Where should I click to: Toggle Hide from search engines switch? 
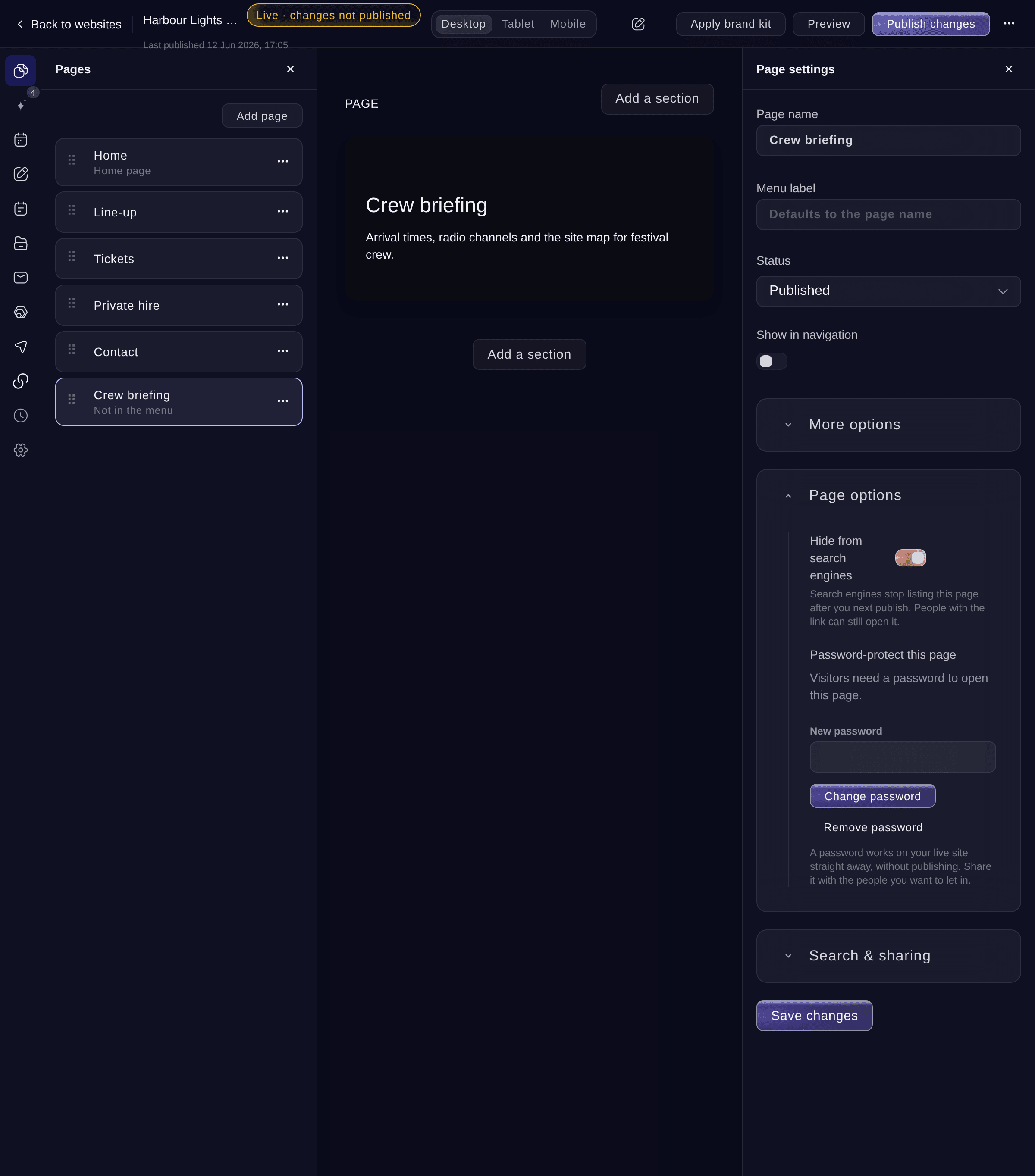[910, 558]
